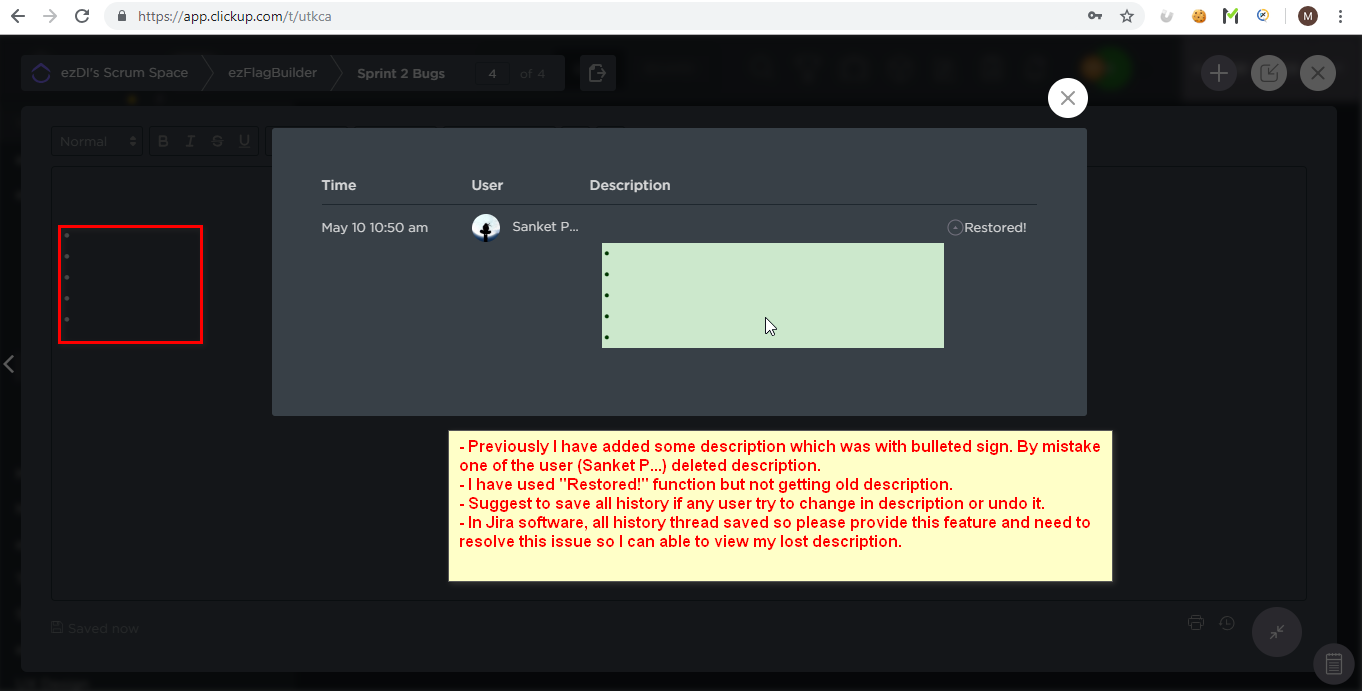Toggle italic formatting in editor
This screenshot has width=1362, height=691.
pos(190,142)
